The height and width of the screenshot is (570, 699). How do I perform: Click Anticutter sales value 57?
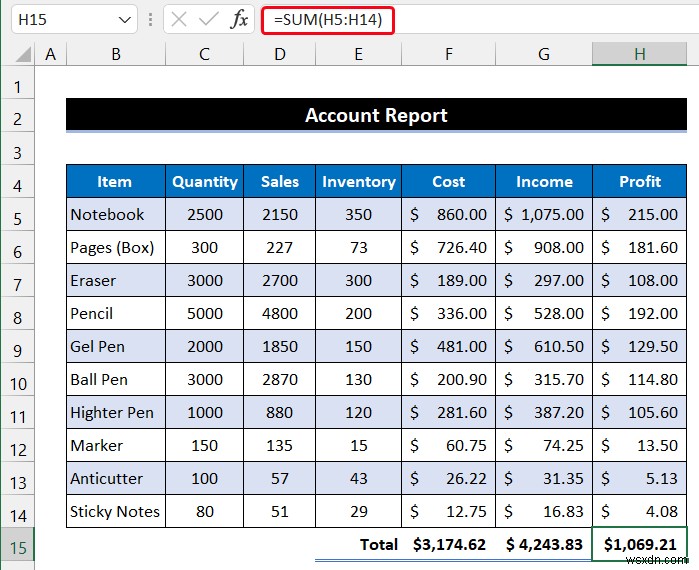pos(280,478)
